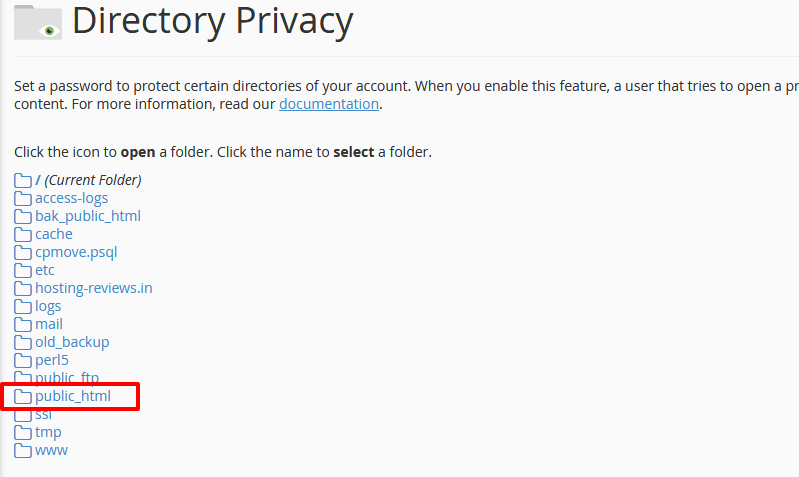Viewport: 799px width, 477px height.
Task: Open the access-logs folder via its icon
Action: click(22, 198)
